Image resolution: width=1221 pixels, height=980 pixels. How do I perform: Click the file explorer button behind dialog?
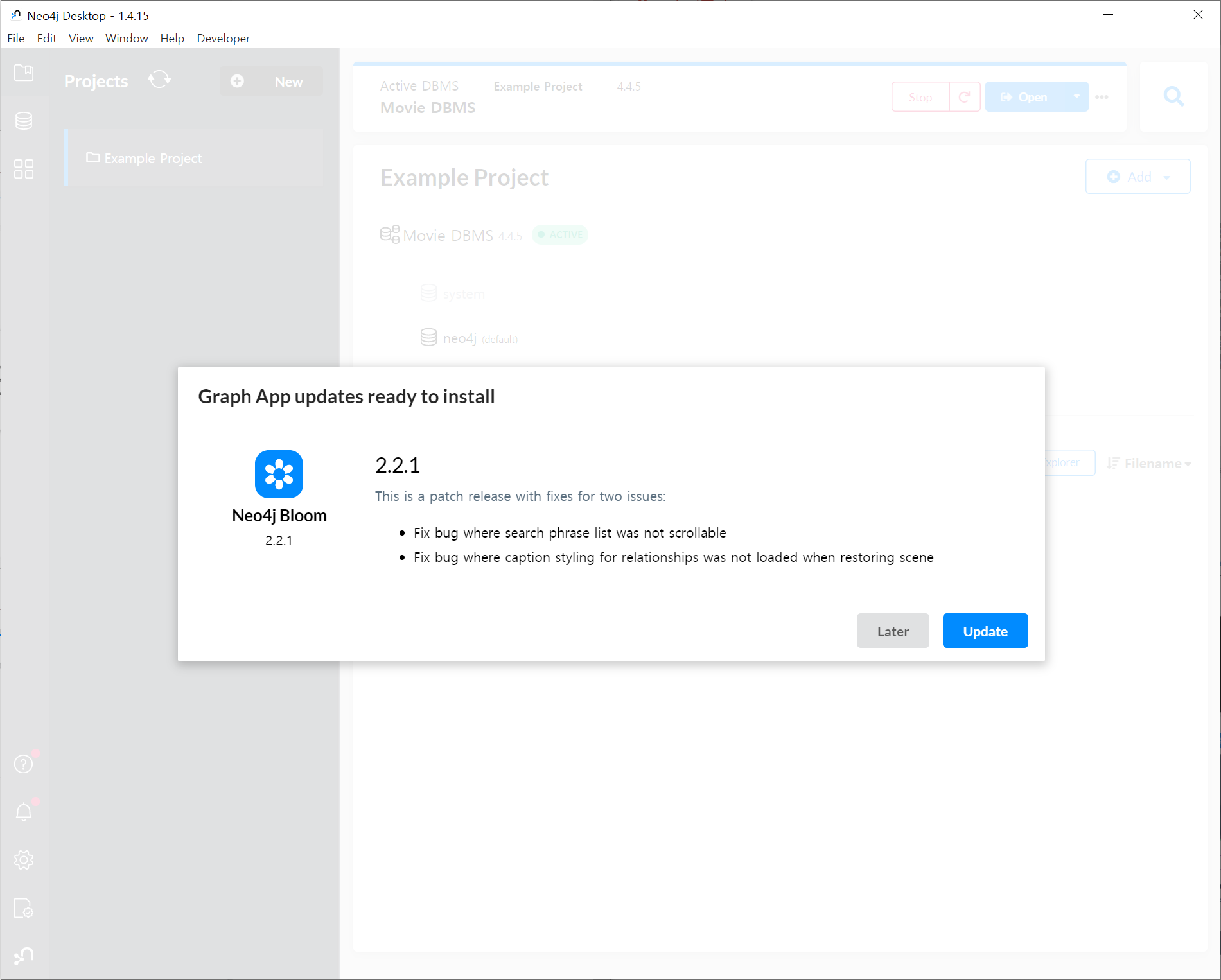tap(1069, 463)
